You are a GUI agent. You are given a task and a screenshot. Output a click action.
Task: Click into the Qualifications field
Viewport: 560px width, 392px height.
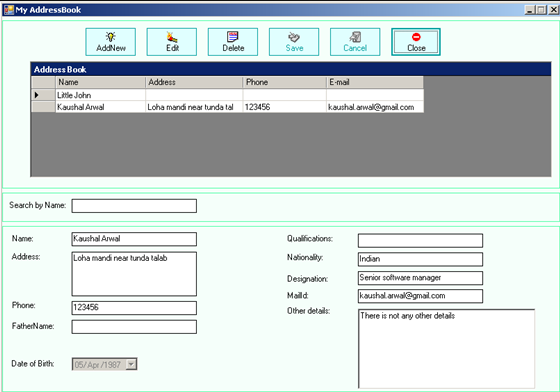420,241
